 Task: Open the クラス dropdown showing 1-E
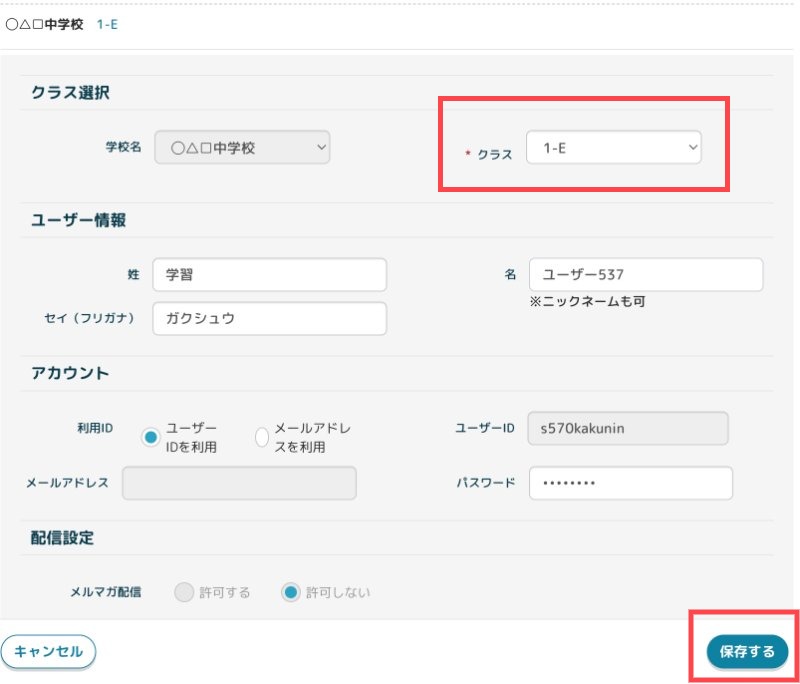tap(614, 147)
